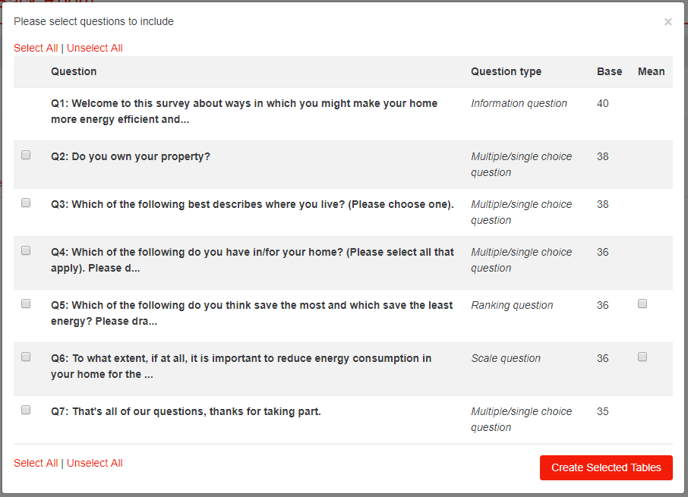Image resolution: width=688 pixels, height=497 pixels.
Task: Click Create Selected Tables button
Action: coord(606,468)
